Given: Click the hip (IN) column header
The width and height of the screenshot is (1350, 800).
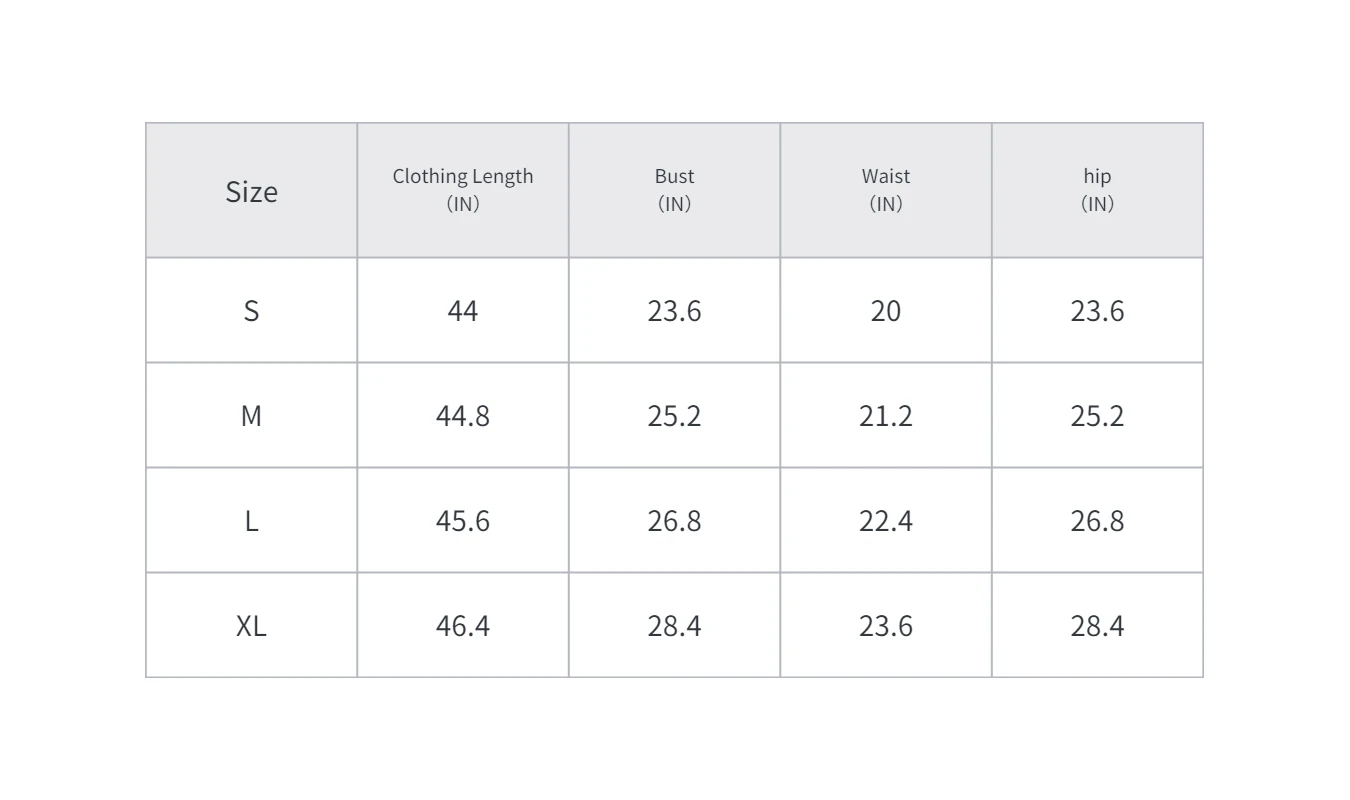Looking at the screenshot, I should pyautogui.click(x=1097, y=190).
